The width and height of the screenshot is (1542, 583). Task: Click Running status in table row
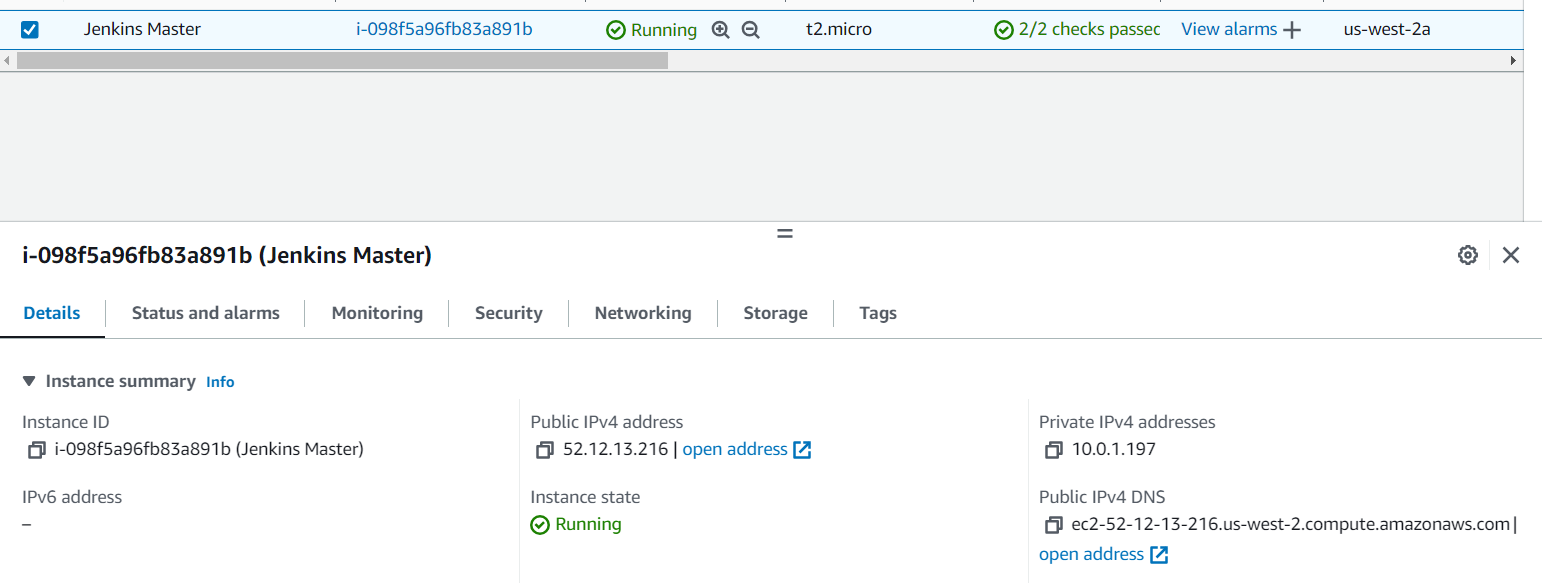[x=652, y=30]
